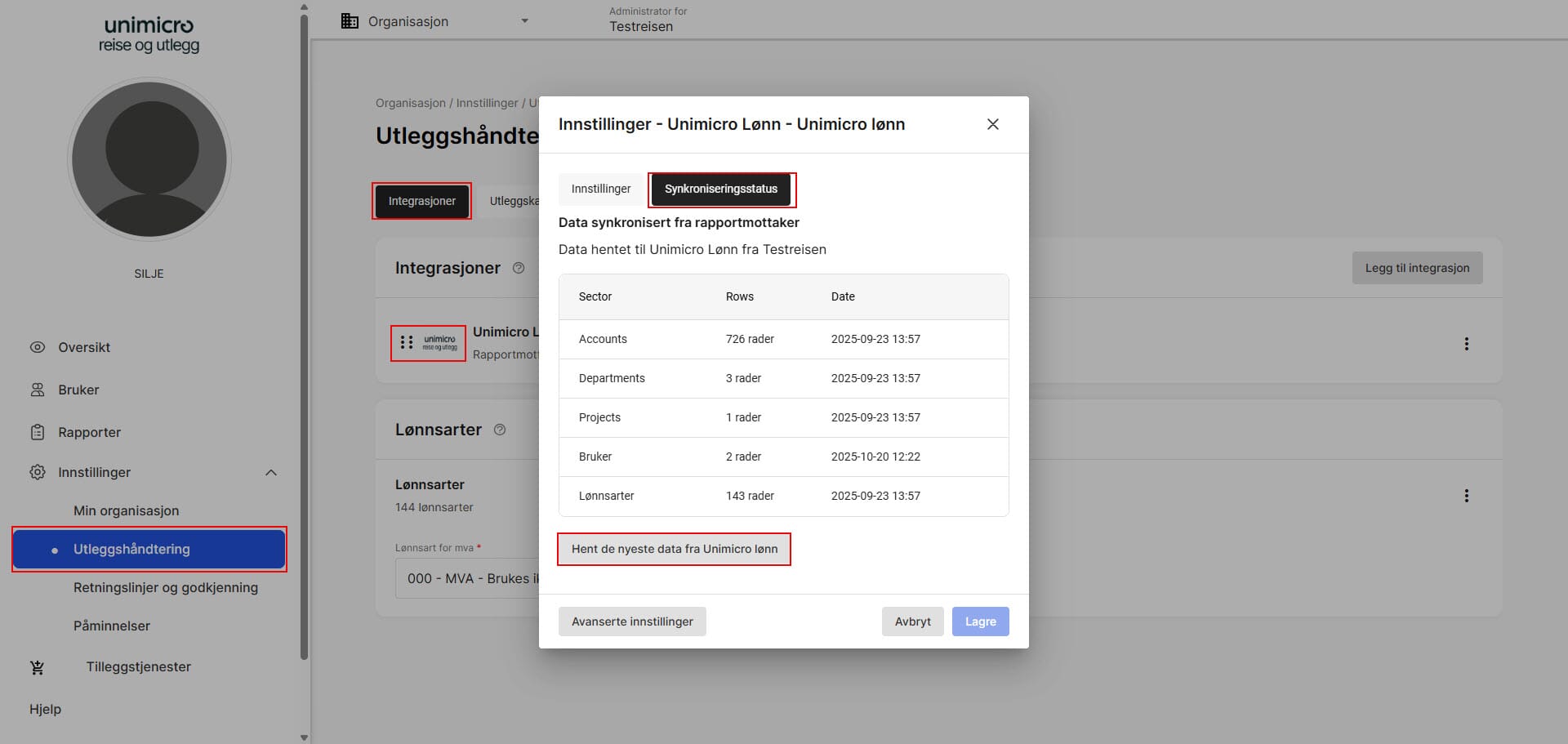Image resolution: width=1568 pixels, height=744 pixels.
Task: Click the Innstillinger gear icon
Action: [38, 472]
